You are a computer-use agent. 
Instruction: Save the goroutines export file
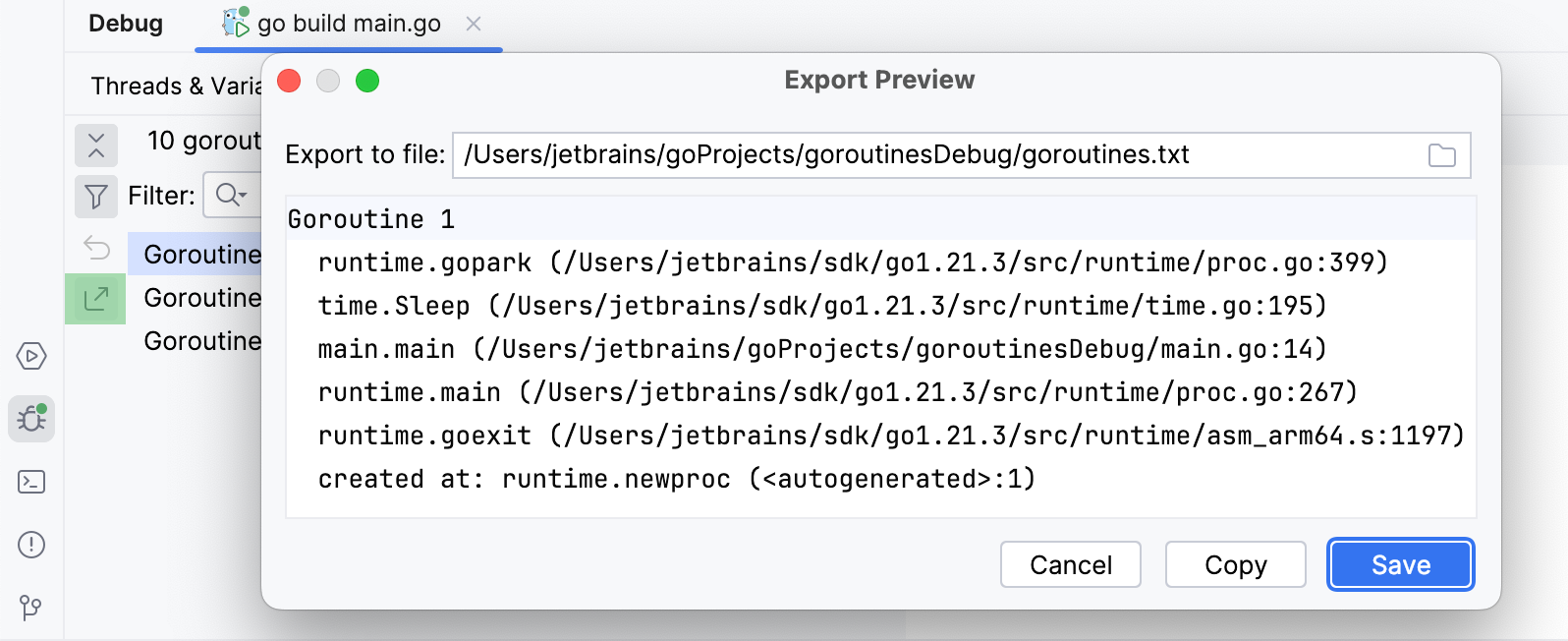tap(1400, 565)
